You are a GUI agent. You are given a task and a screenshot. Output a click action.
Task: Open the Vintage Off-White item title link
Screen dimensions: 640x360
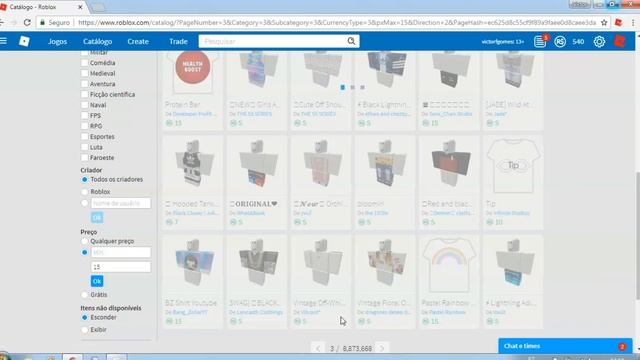click(x=319, y=303)
